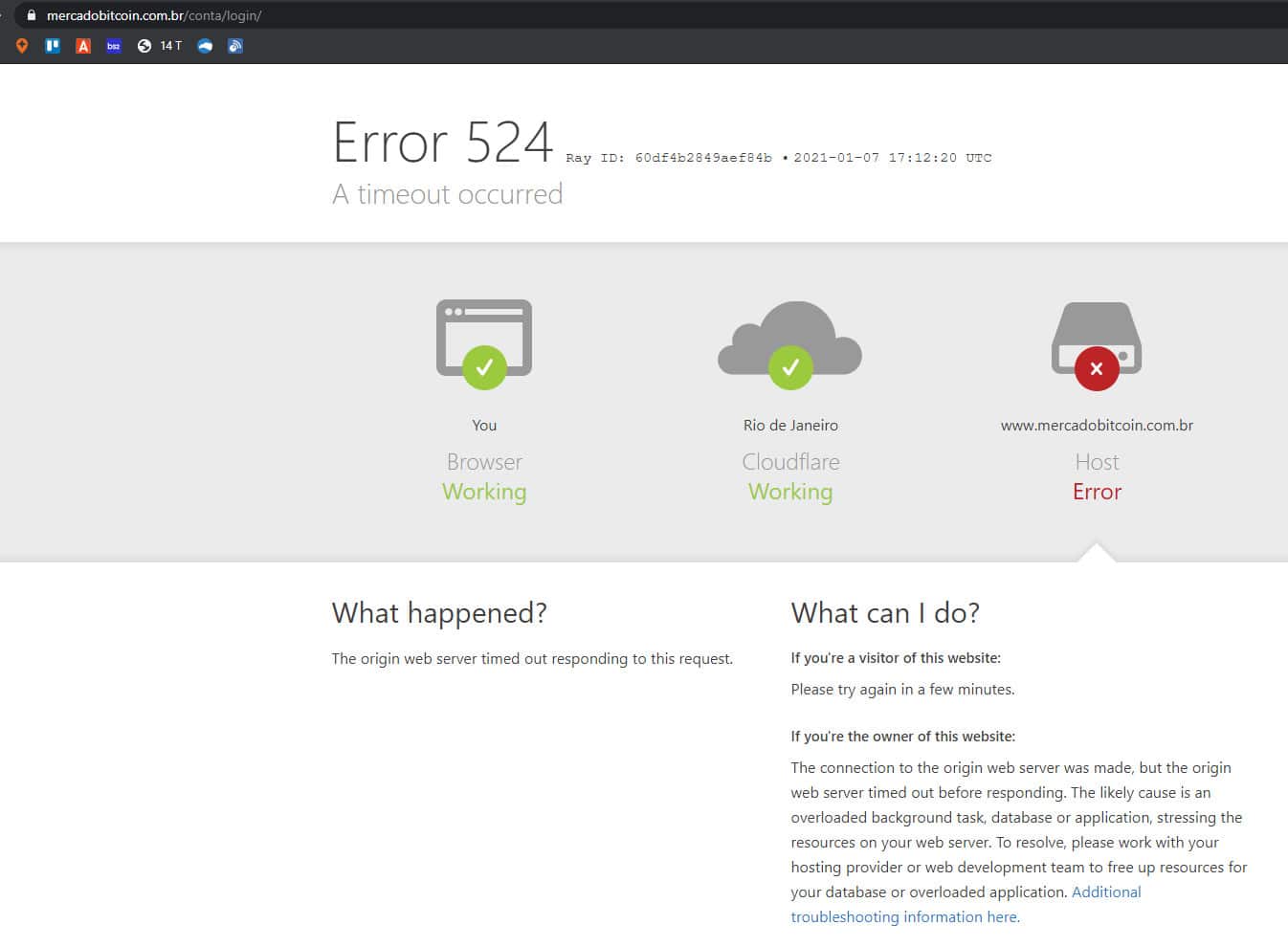This screenshot has width=1288, height=947.
Task: Click the red 'Error' host status text
Action: [1097, 492]
